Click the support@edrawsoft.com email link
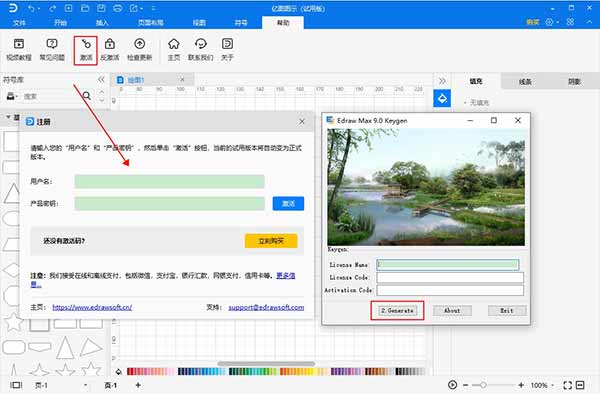600x394 pixels. pyautogui.click(x=266, y=307)
